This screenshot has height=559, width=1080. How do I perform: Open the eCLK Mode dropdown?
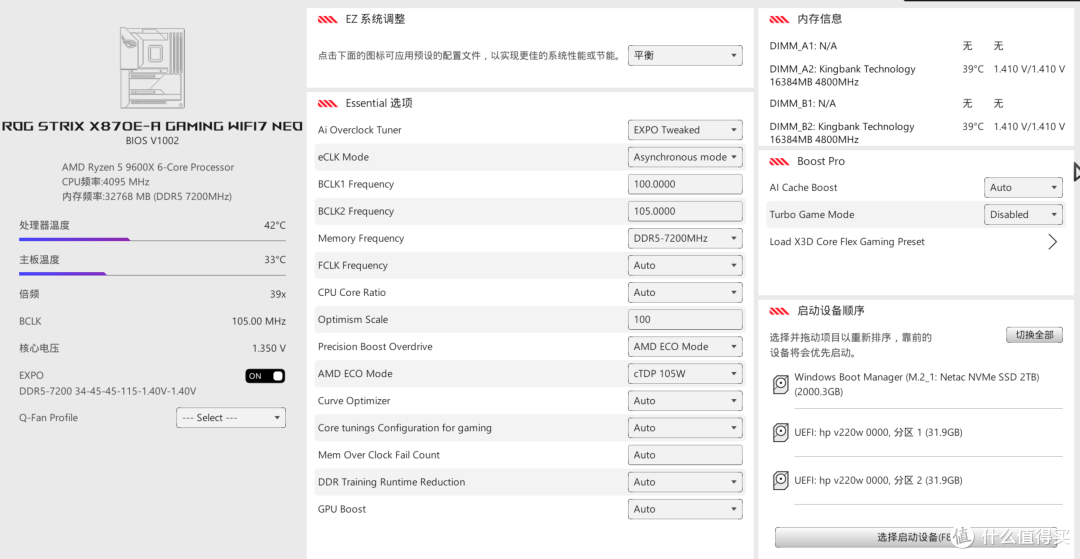point(685,157)
